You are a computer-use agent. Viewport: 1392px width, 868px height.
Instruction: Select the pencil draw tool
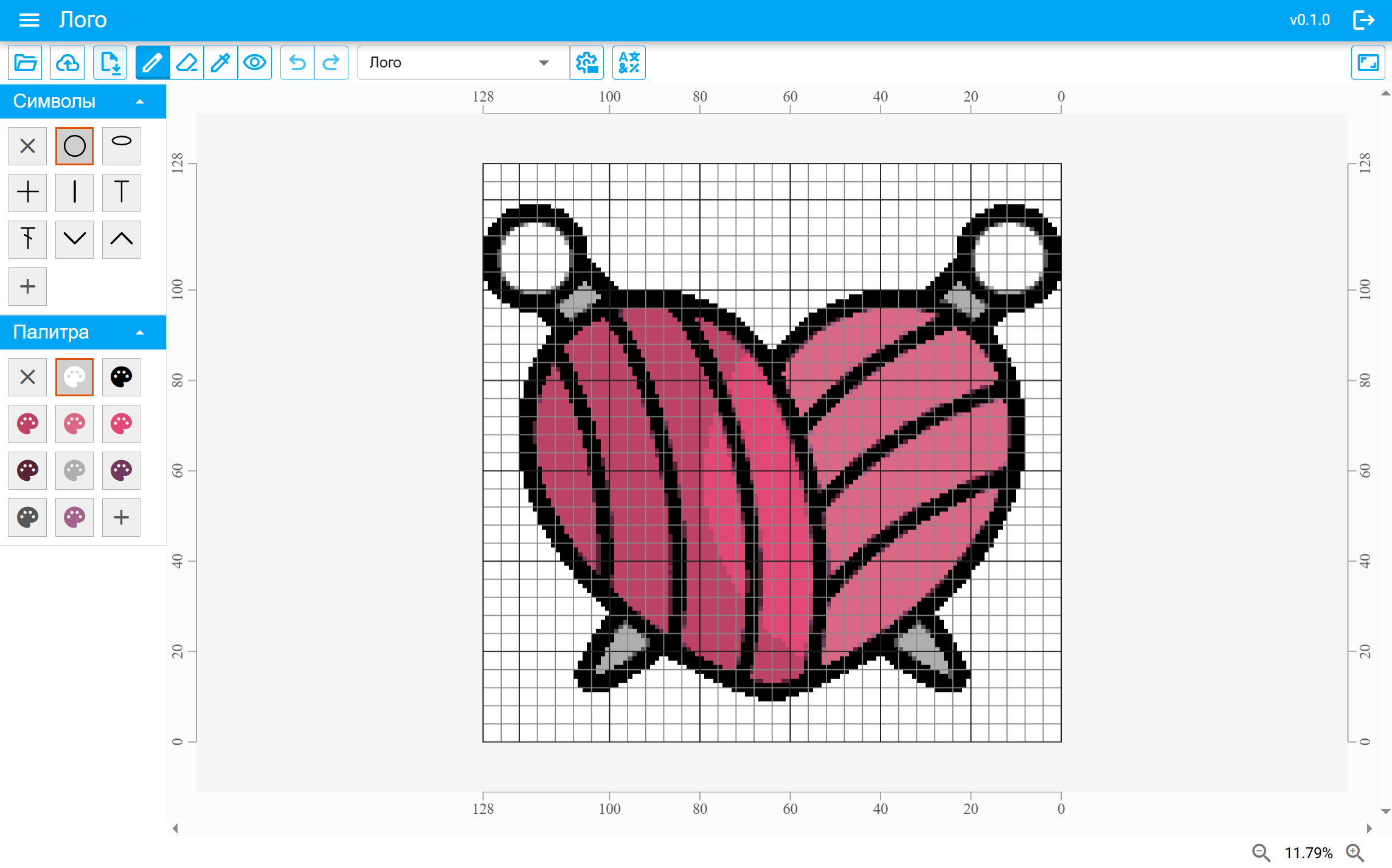coord(152,63)
